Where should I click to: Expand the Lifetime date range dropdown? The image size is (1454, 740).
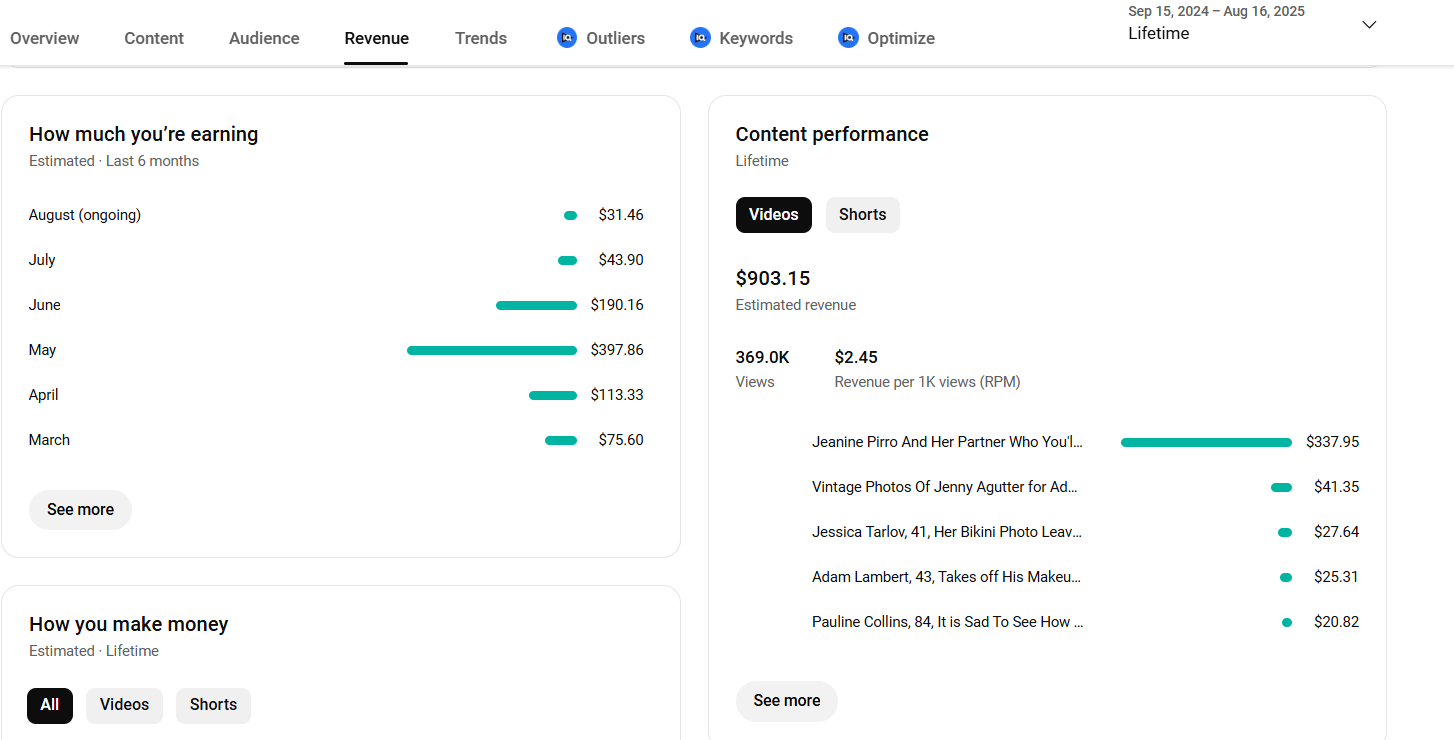1369,25
